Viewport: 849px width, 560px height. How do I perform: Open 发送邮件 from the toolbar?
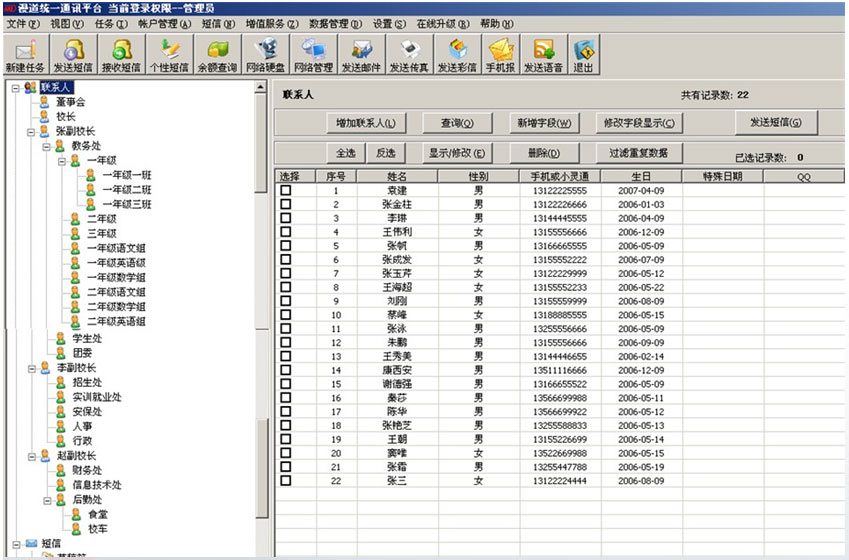362,54
